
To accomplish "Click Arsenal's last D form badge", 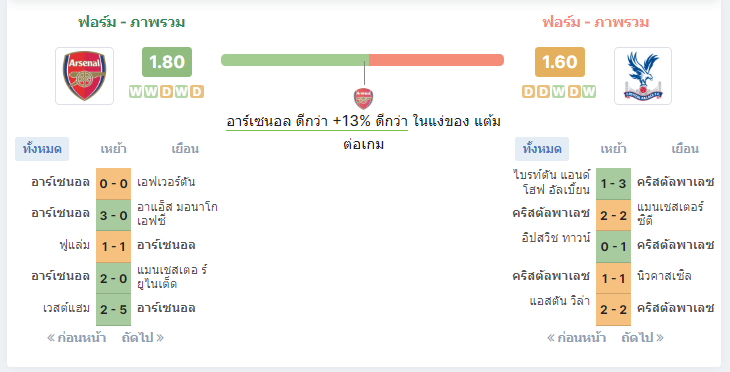I will tap(197, 91).
